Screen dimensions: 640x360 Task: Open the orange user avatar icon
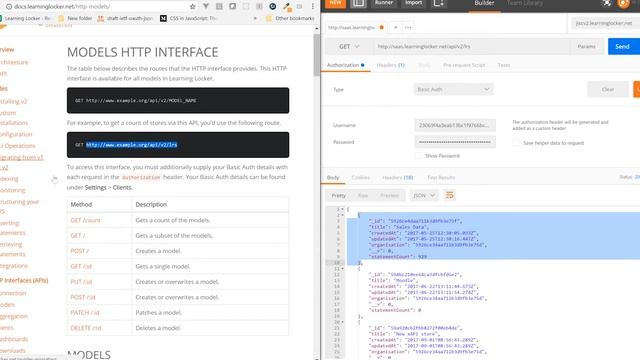(x=623, y=3)
